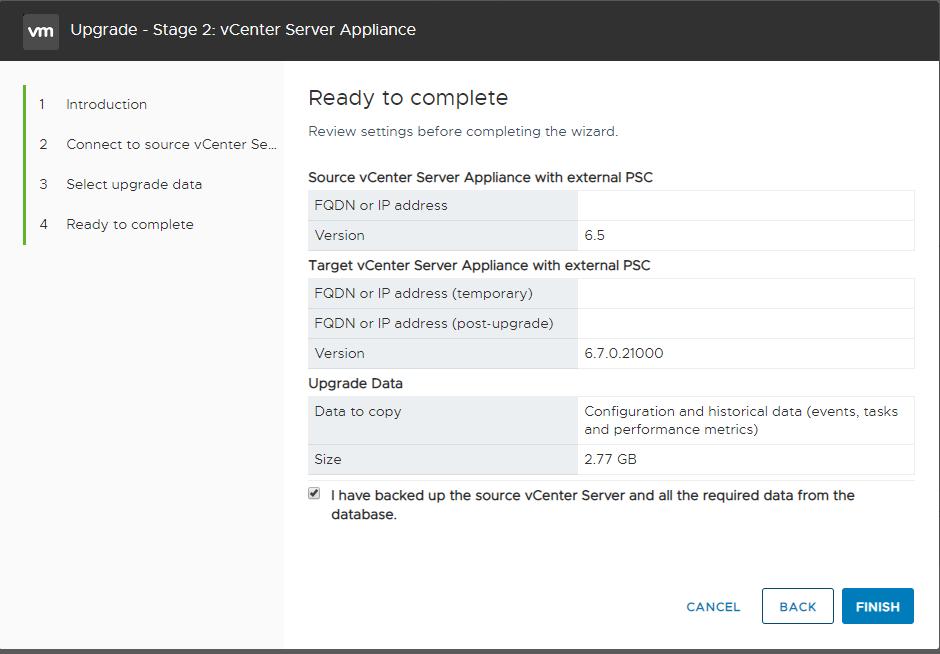Click the Data to copy description text

click(x=741, y=420)
